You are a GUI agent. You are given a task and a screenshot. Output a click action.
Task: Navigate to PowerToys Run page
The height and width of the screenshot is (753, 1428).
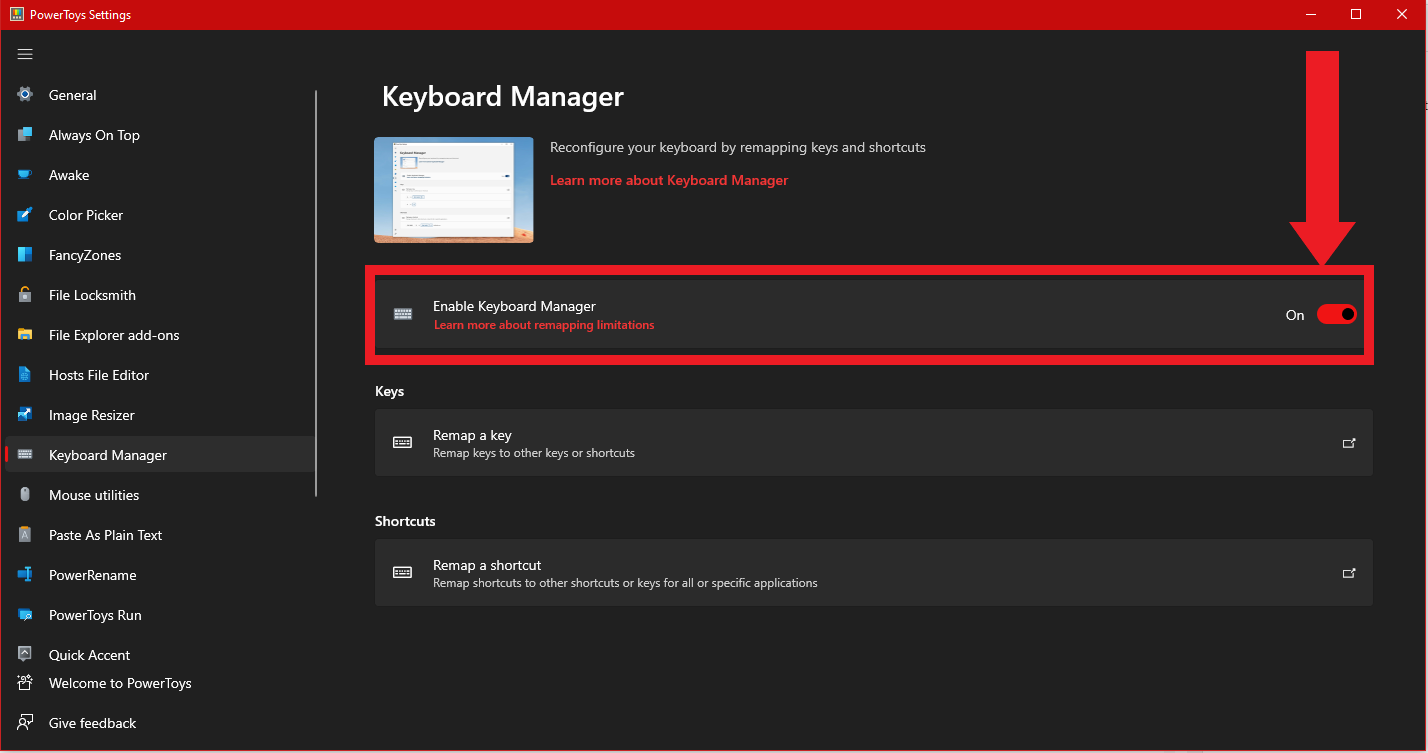click(x=160, y=615)
